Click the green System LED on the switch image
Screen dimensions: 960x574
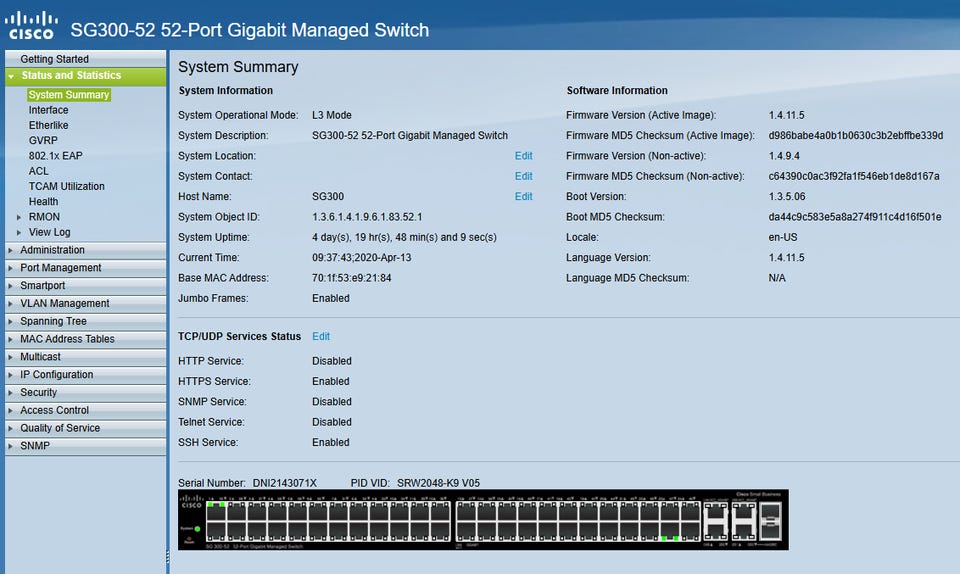(x=197, y=529)
